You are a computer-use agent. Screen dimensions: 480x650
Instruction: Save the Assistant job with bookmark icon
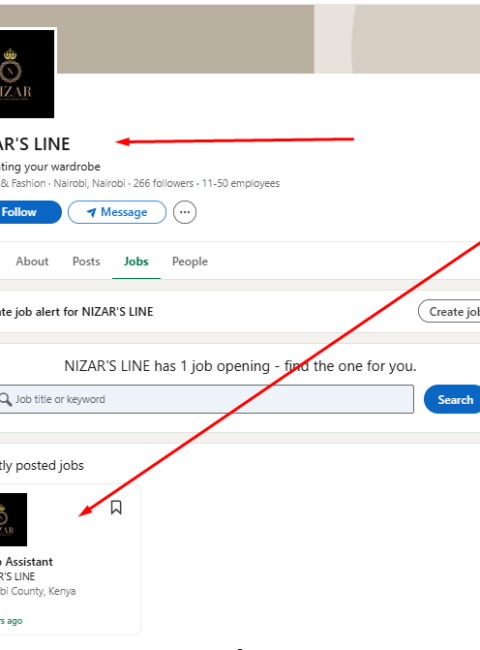116,507
